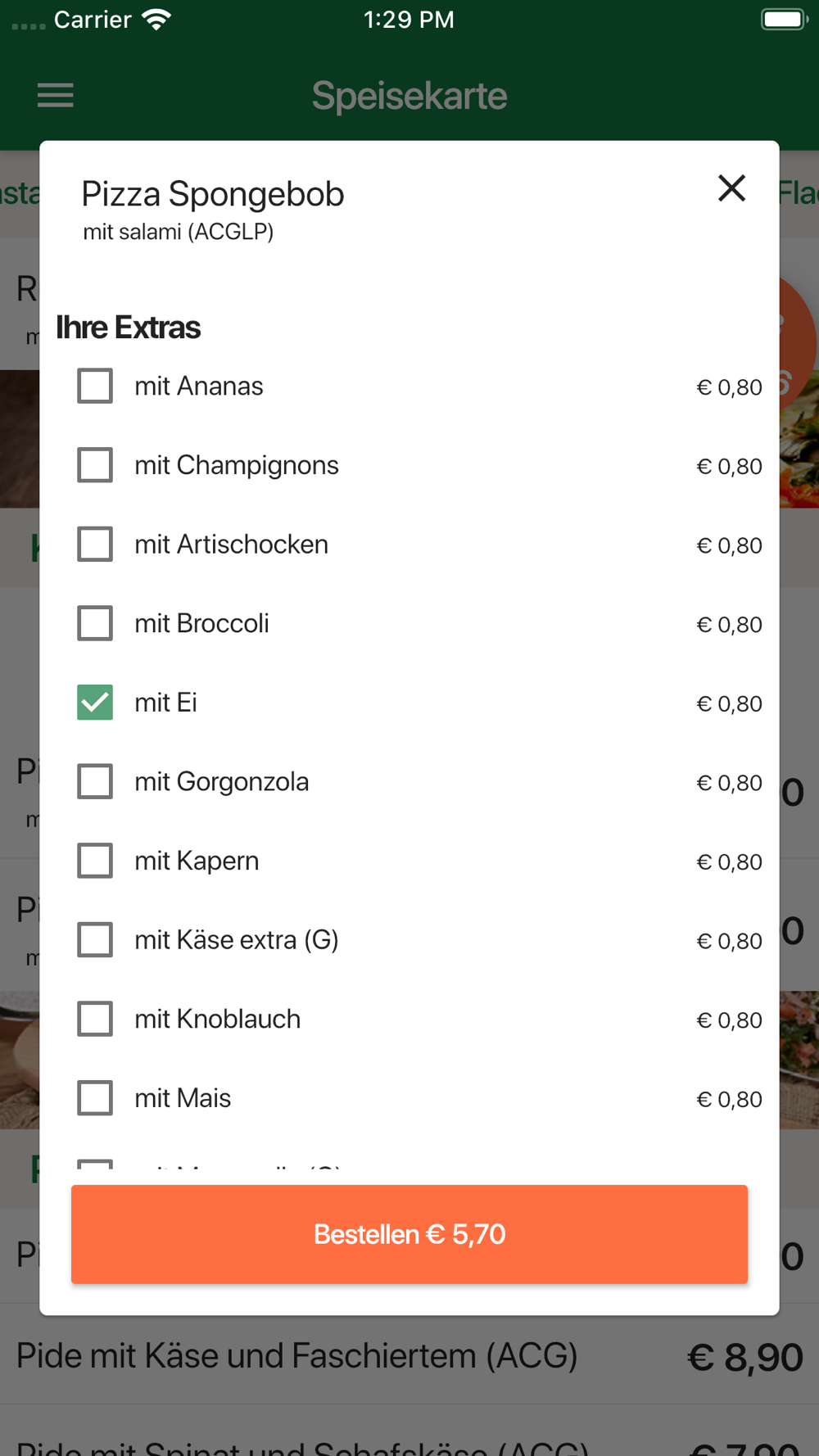Image resolution: width=819 pixels, height=1456 pixels.
Task: Tap the Wi-Fi status icon
Action: pyautogui.click(x=156, y=20)
